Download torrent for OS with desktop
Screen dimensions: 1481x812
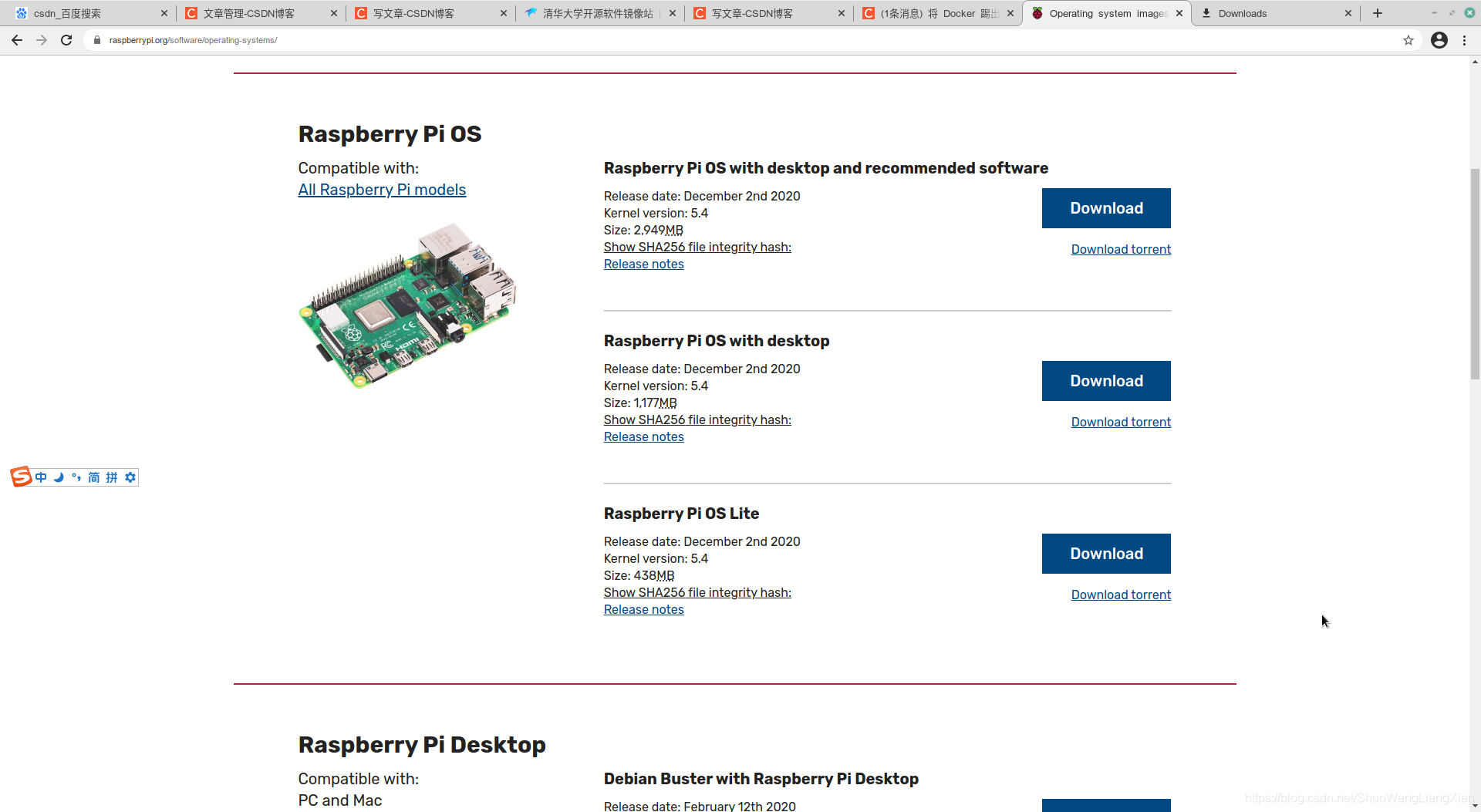point(1121,422)
